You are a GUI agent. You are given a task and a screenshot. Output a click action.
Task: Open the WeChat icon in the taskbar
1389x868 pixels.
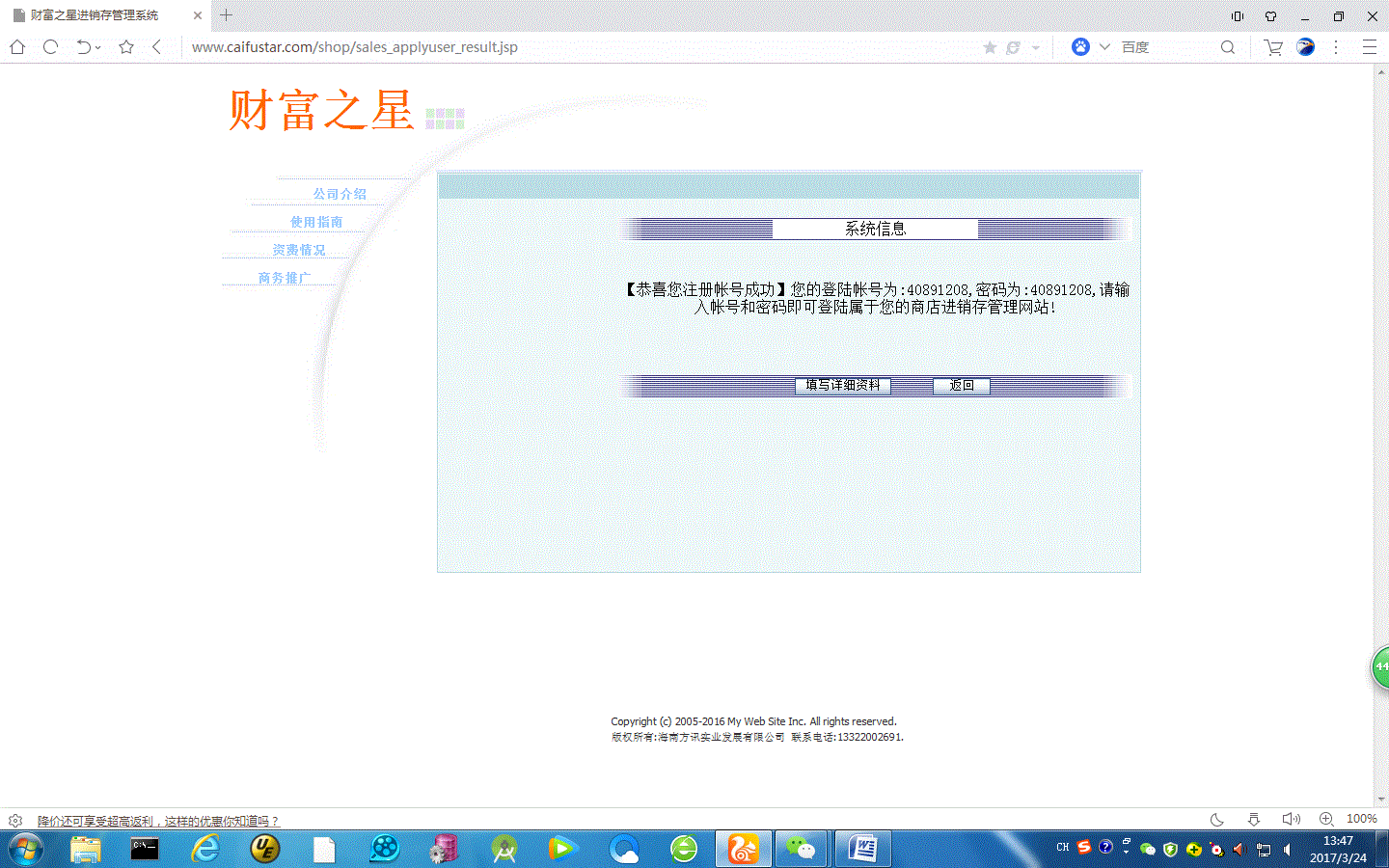click(x=801, y=849)
